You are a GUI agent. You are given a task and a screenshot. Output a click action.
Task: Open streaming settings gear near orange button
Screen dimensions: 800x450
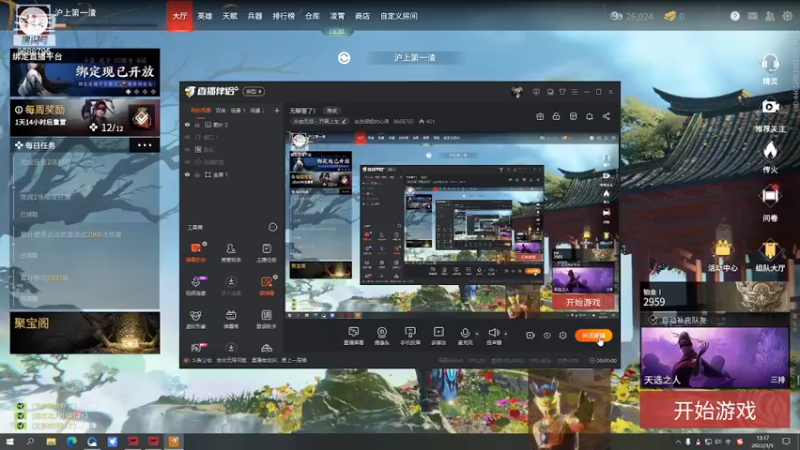[563, 335]
